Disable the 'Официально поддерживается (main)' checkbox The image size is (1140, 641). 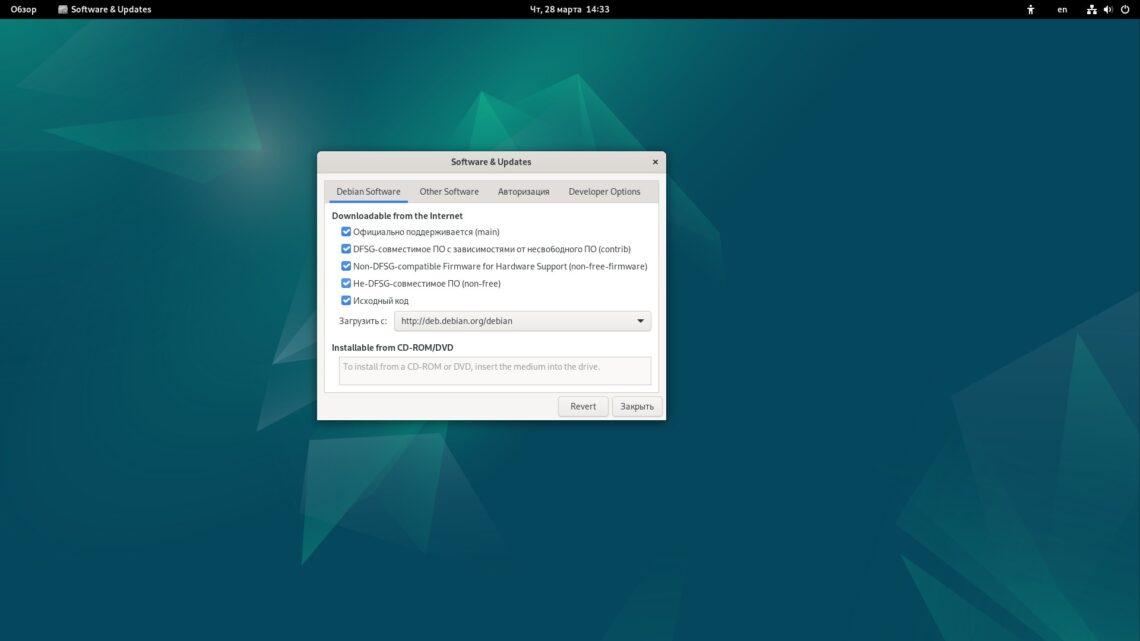(x=345, y=231)
